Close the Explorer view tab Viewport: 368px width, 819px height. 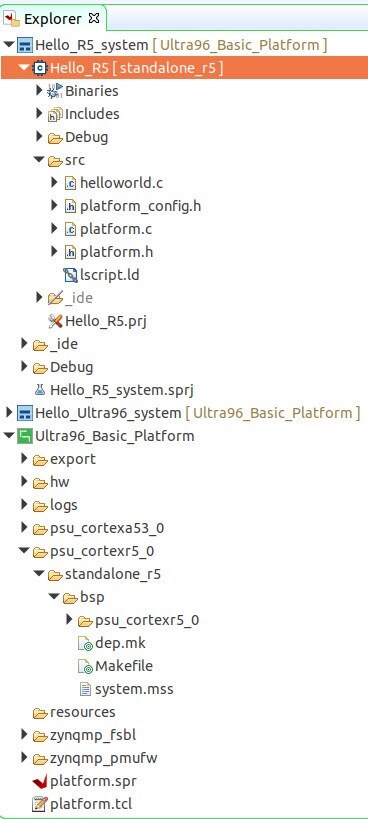coord(94,18)
